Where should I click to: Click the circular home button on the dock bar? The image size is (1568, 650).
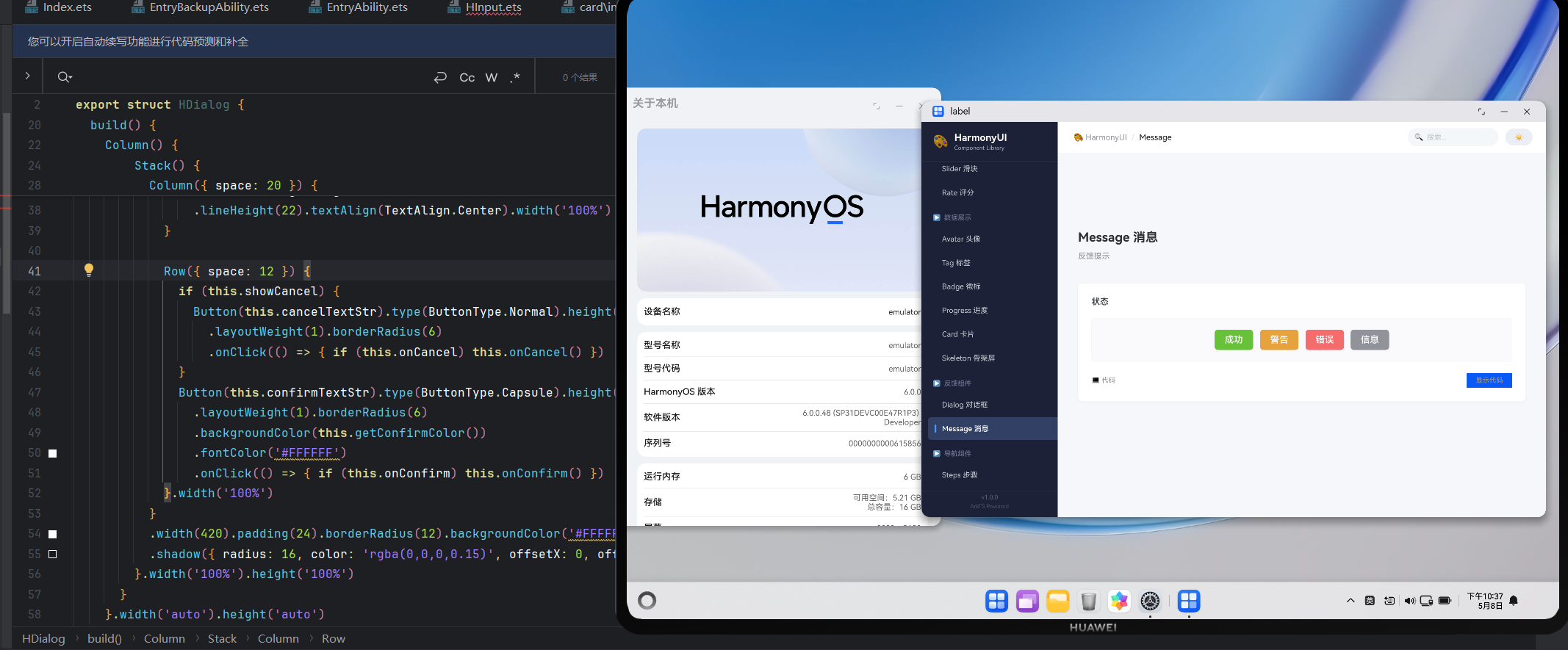(647, 601)
